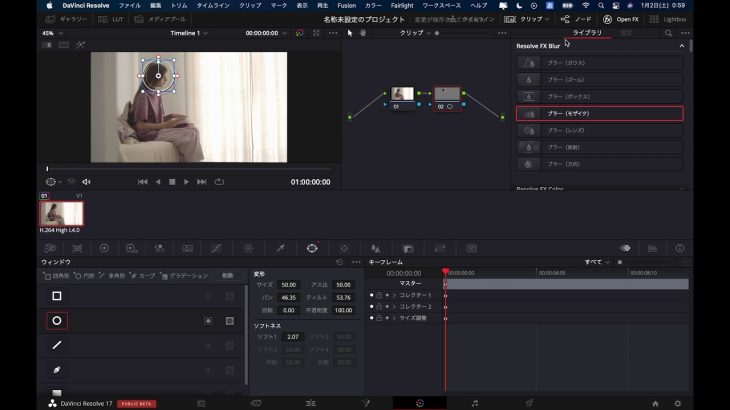Toggle the ノード panel button
The height and width of the screenshot is (410, 730).
click(x=576, y=19)
